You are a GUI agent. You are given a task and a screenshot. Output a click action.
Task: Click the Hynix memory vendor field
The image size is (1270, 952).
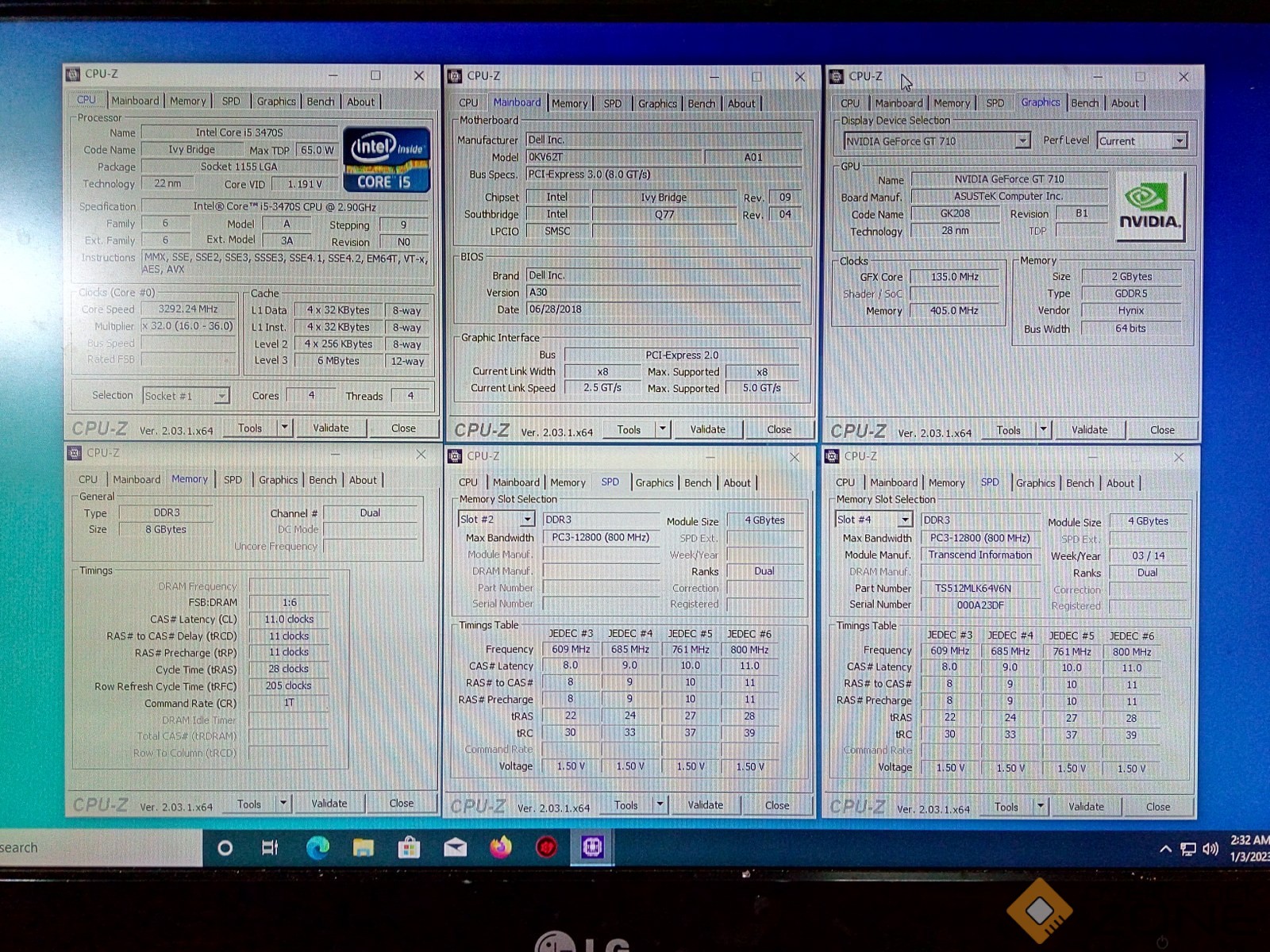tap(1131, 311)
